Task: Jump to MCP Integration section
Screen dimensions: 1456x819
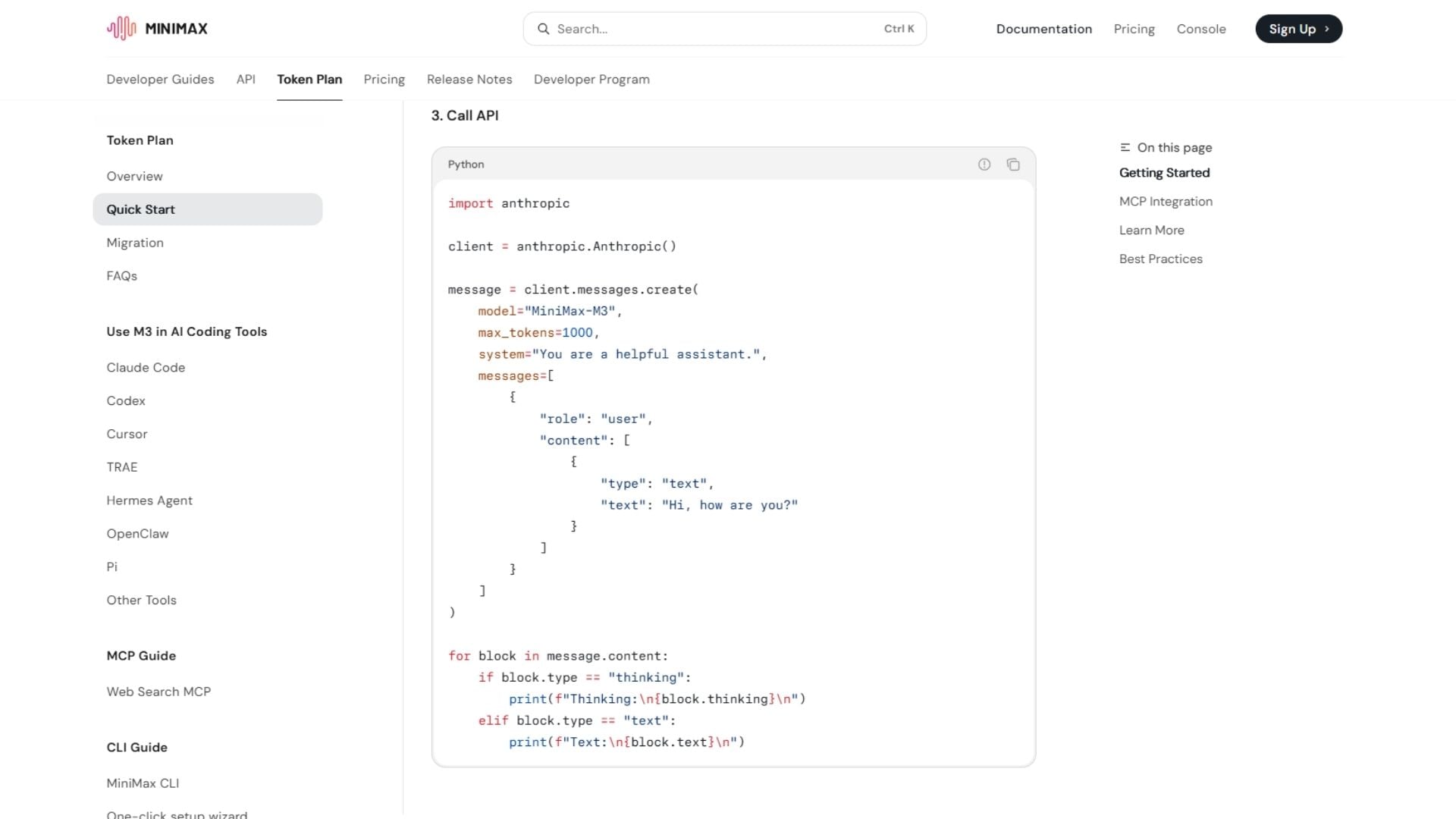Action: click(1166, 202)
